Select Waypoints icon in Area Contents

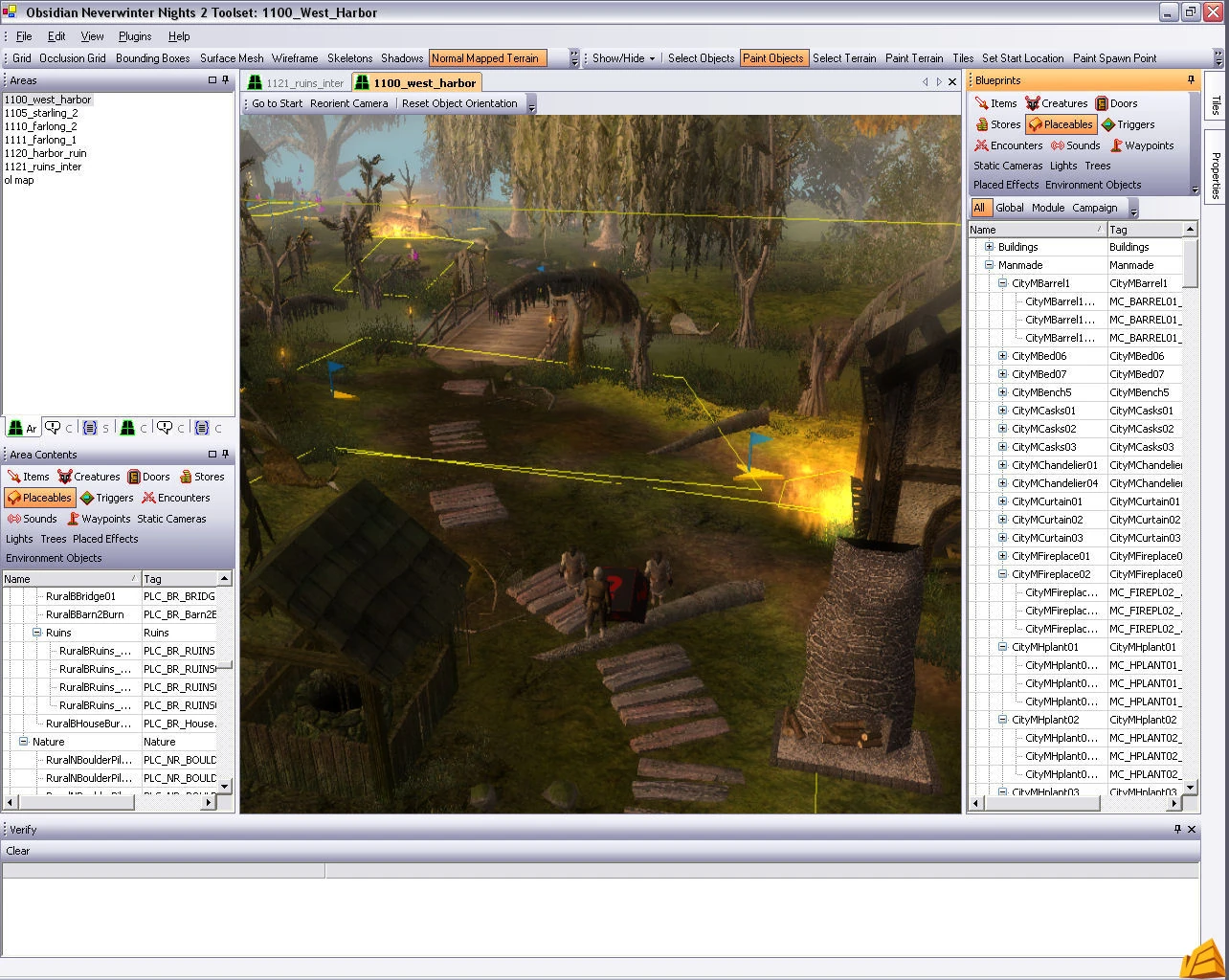click(73, 519)
